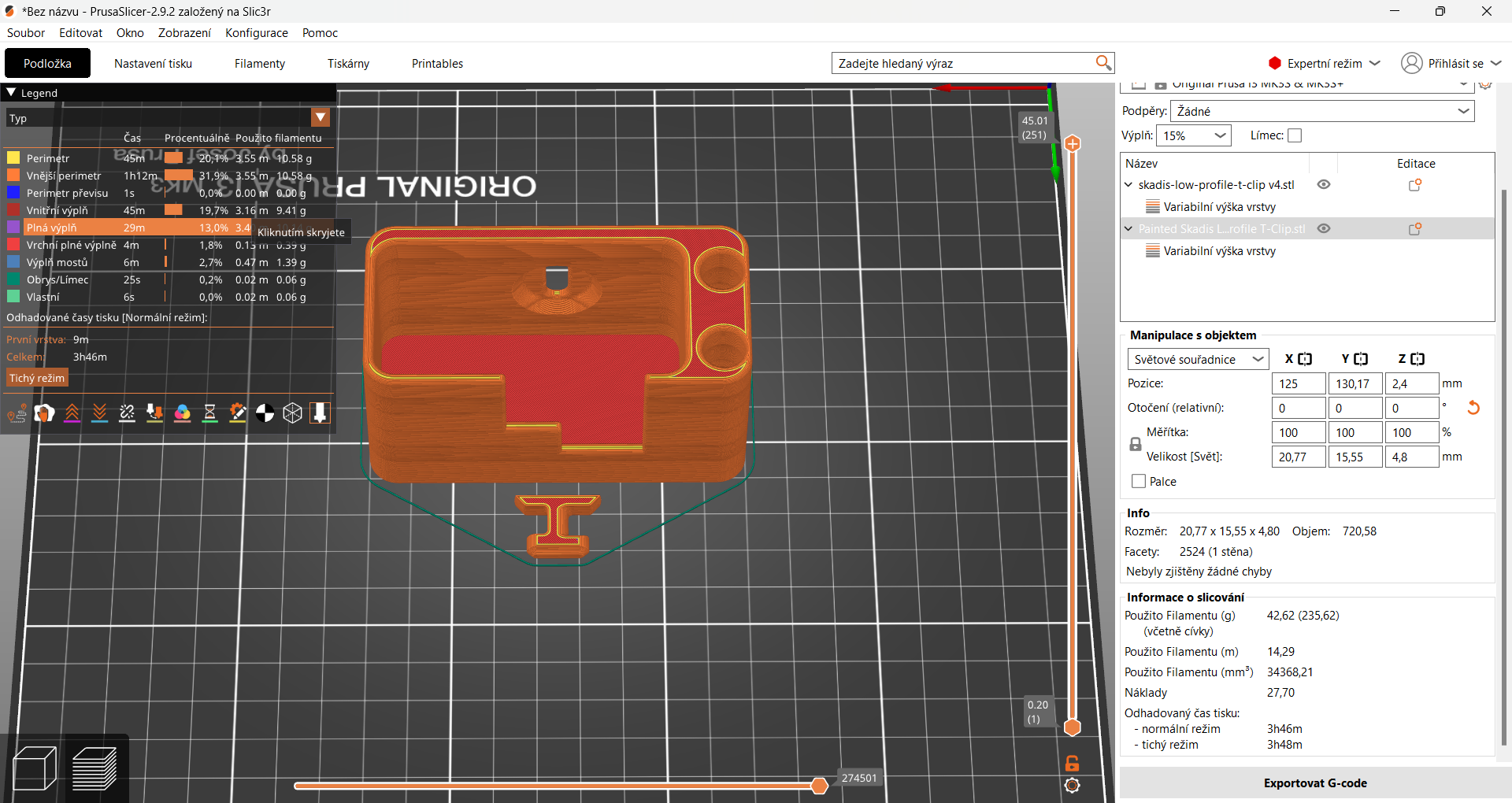Toggle color changes three-circle icon
This screenshot has width=1512, height=803.
pyautogui.click(x=183, y=413)
